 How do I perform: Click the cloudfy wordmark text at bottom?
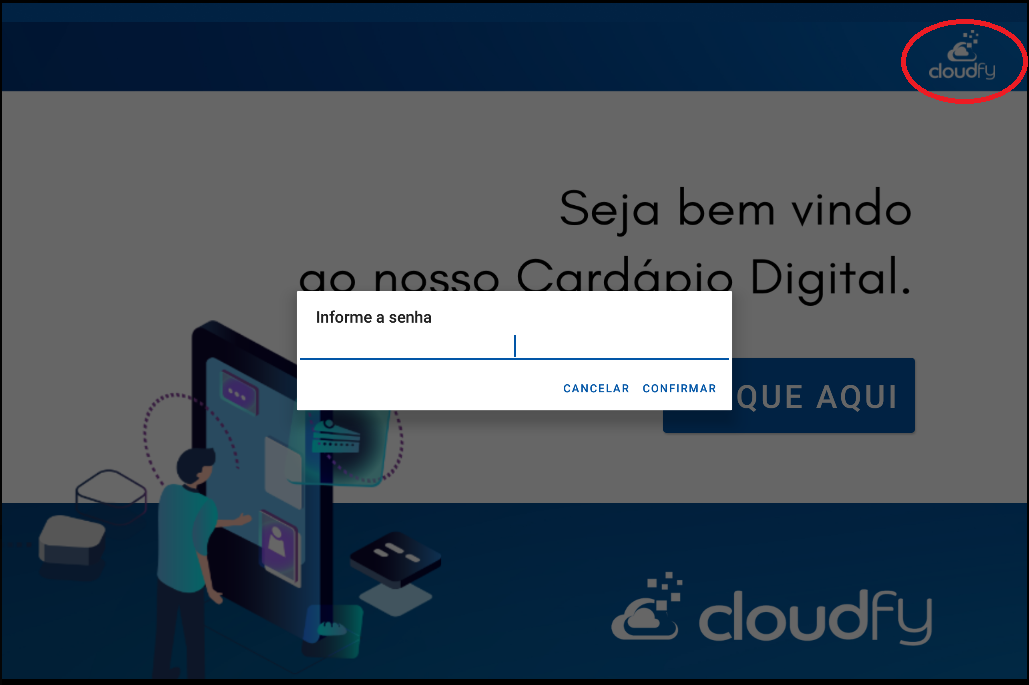815,616
